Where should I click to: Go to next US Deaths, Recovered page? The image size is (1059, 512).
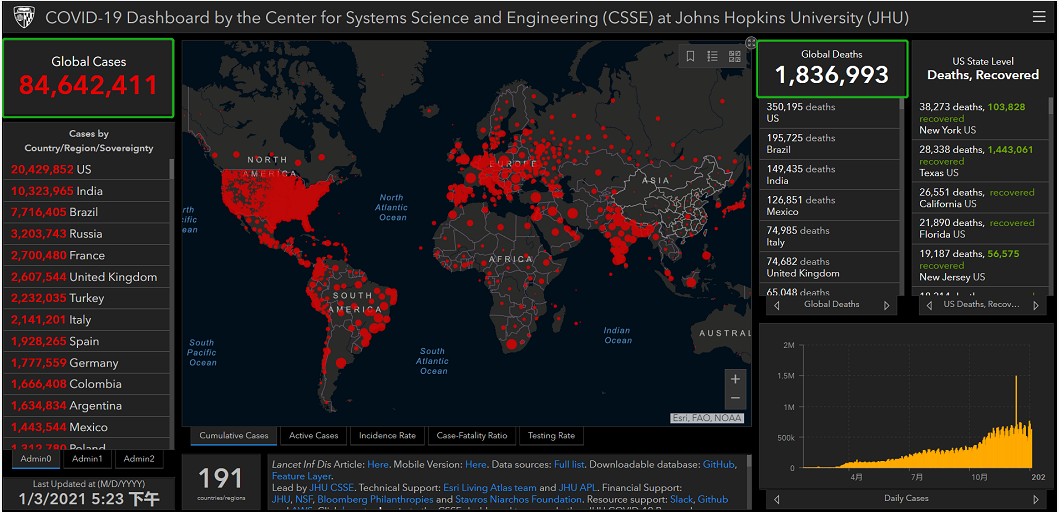(1036, 305)
